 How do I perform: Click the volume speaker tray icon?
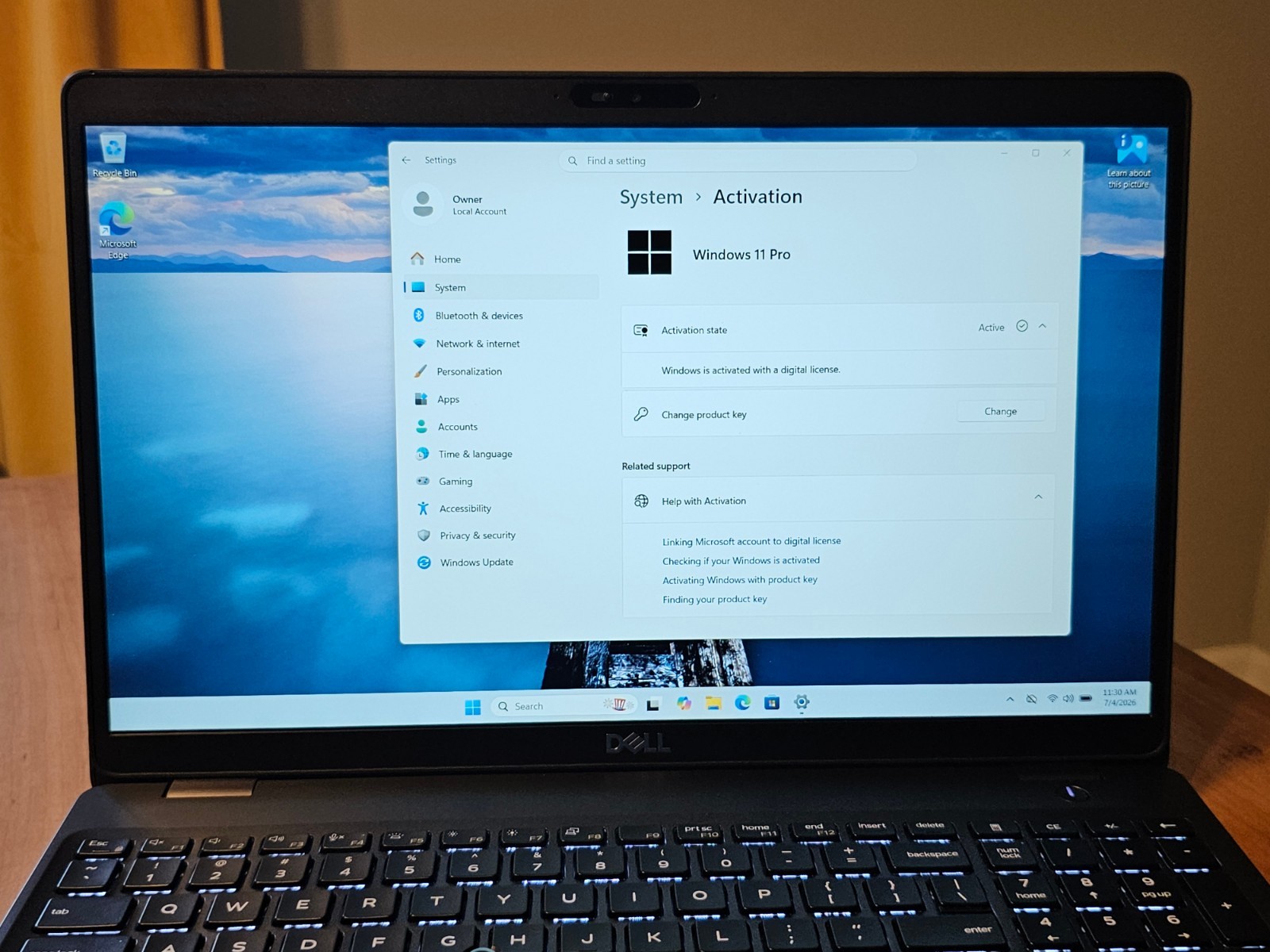click(x=1068, y=699)
